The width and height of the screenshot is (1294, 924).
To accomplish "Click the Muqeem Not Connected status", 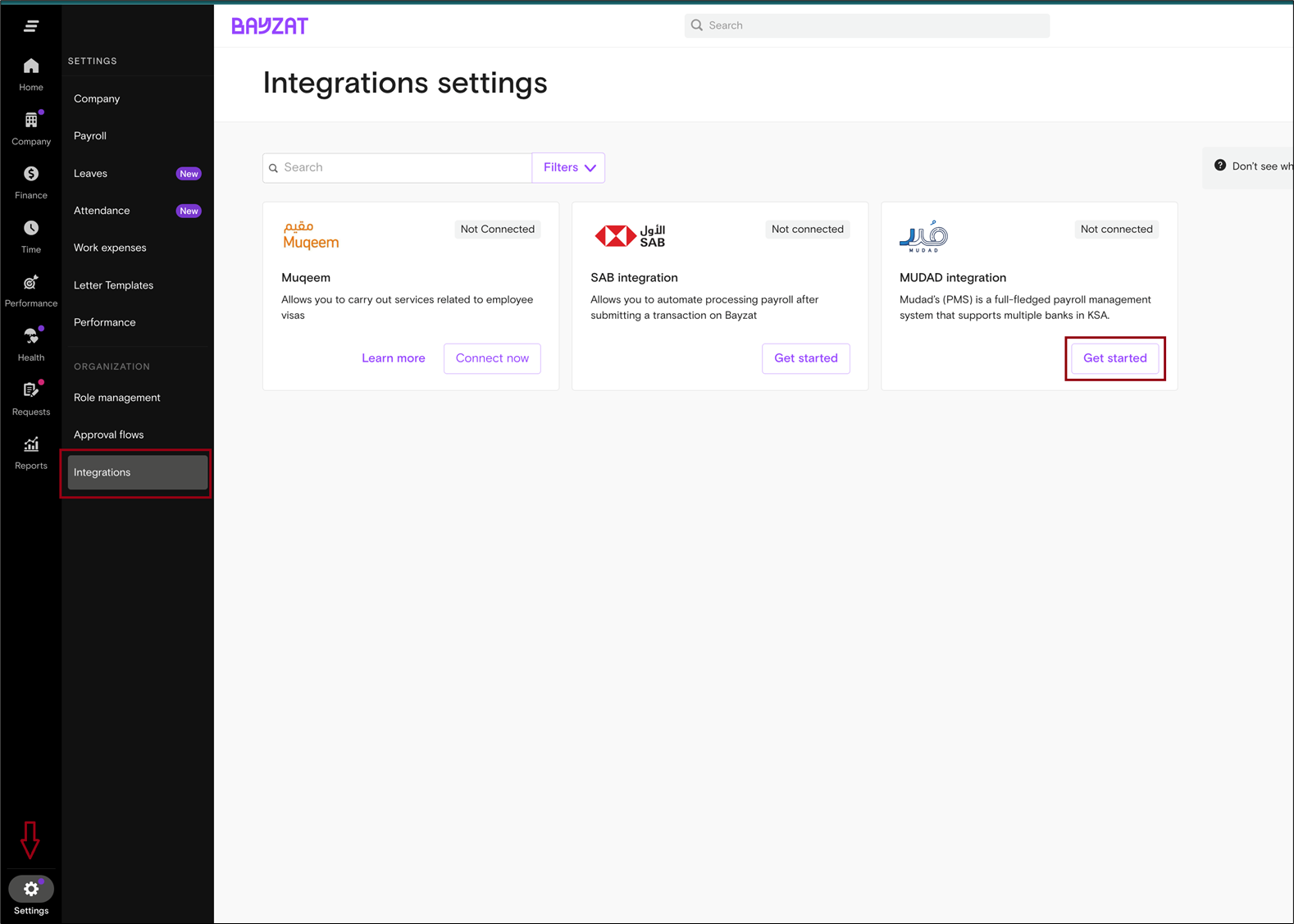I will (498, 230).
